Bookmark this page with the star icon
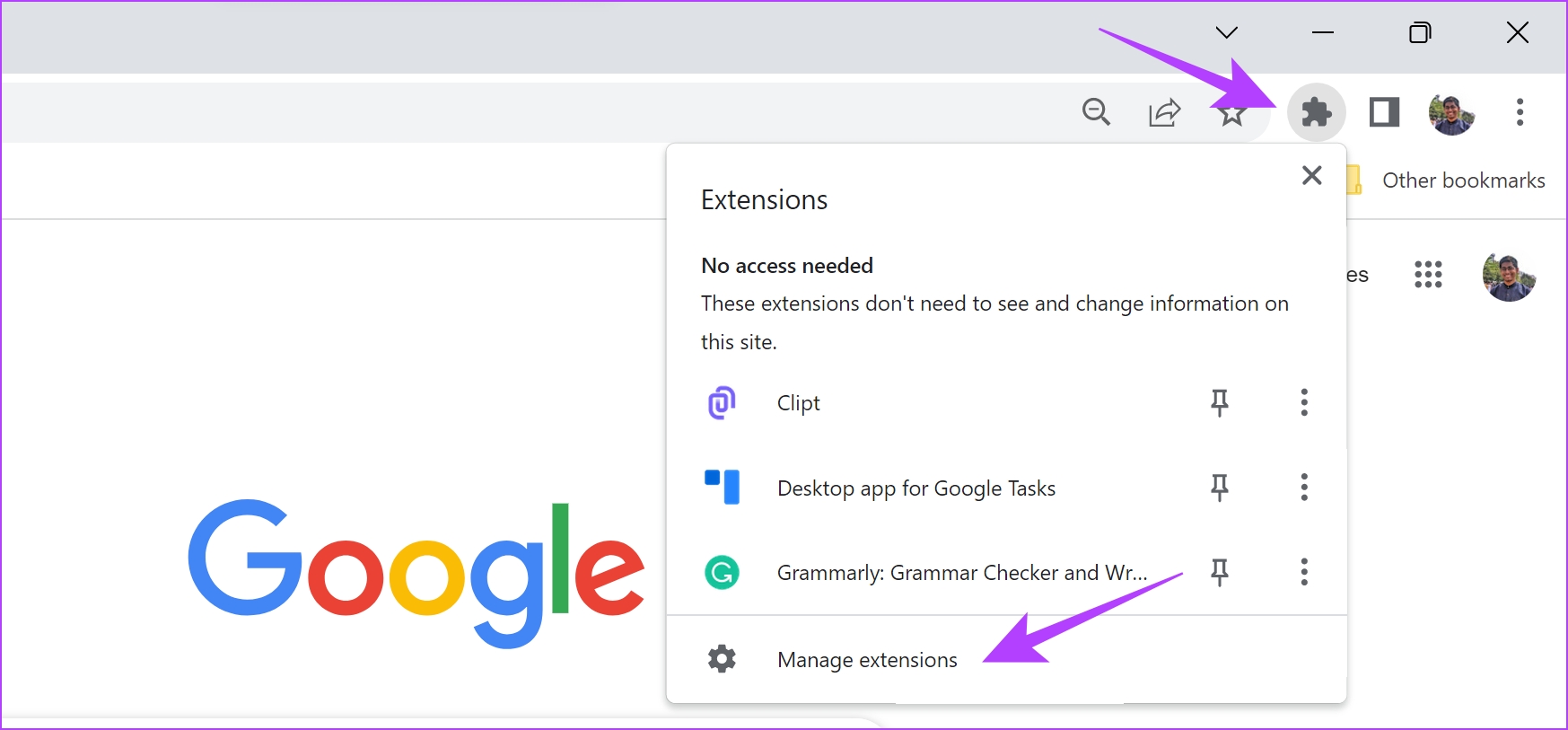 tap(1231, 114)
